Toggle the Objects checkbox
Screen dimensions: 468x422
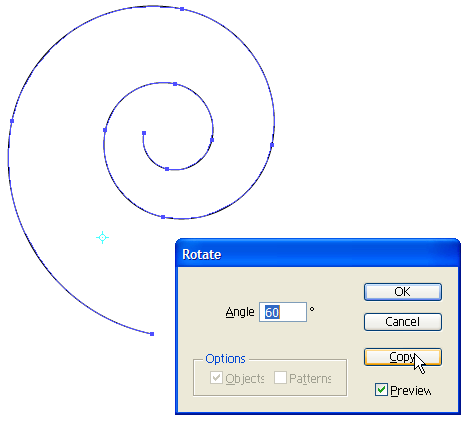[x=216, y=378]
